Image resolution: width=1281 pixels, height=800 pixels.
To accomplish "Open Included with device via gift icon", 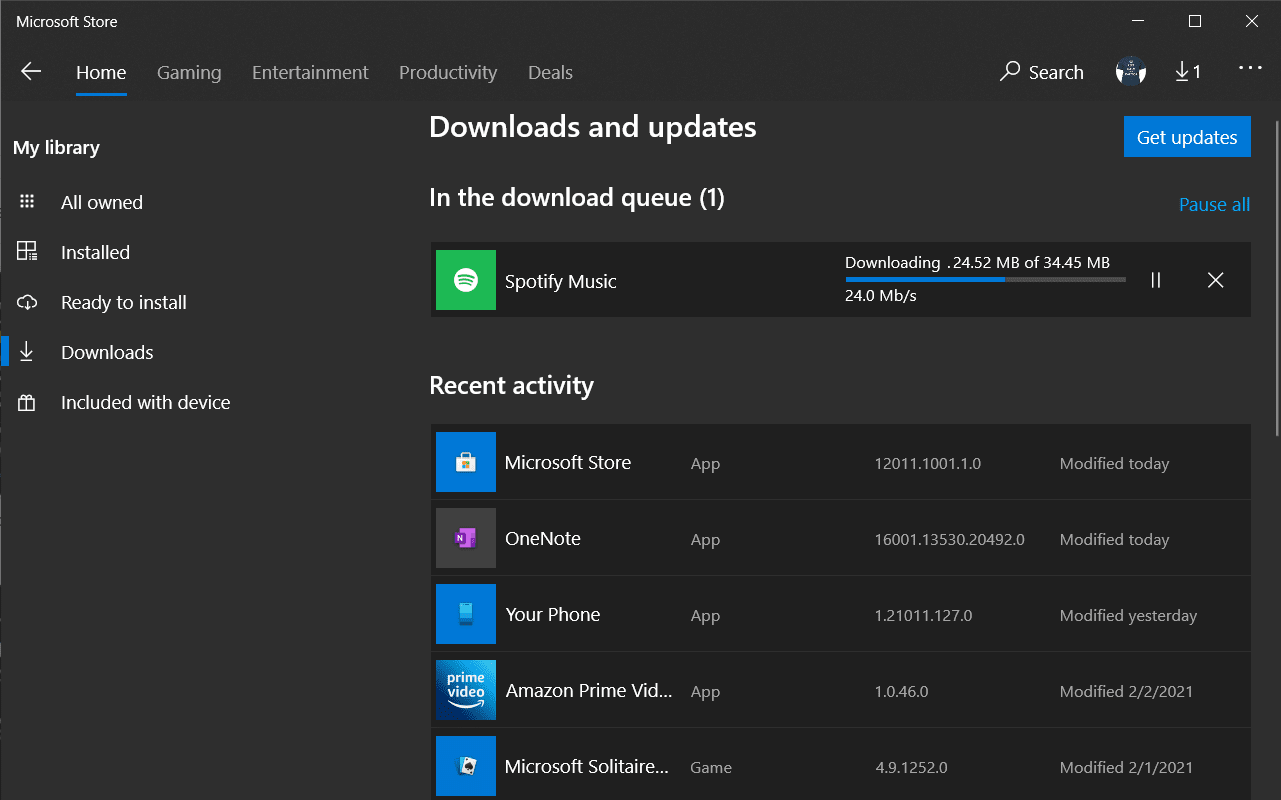I will click(x=27, y=401).
